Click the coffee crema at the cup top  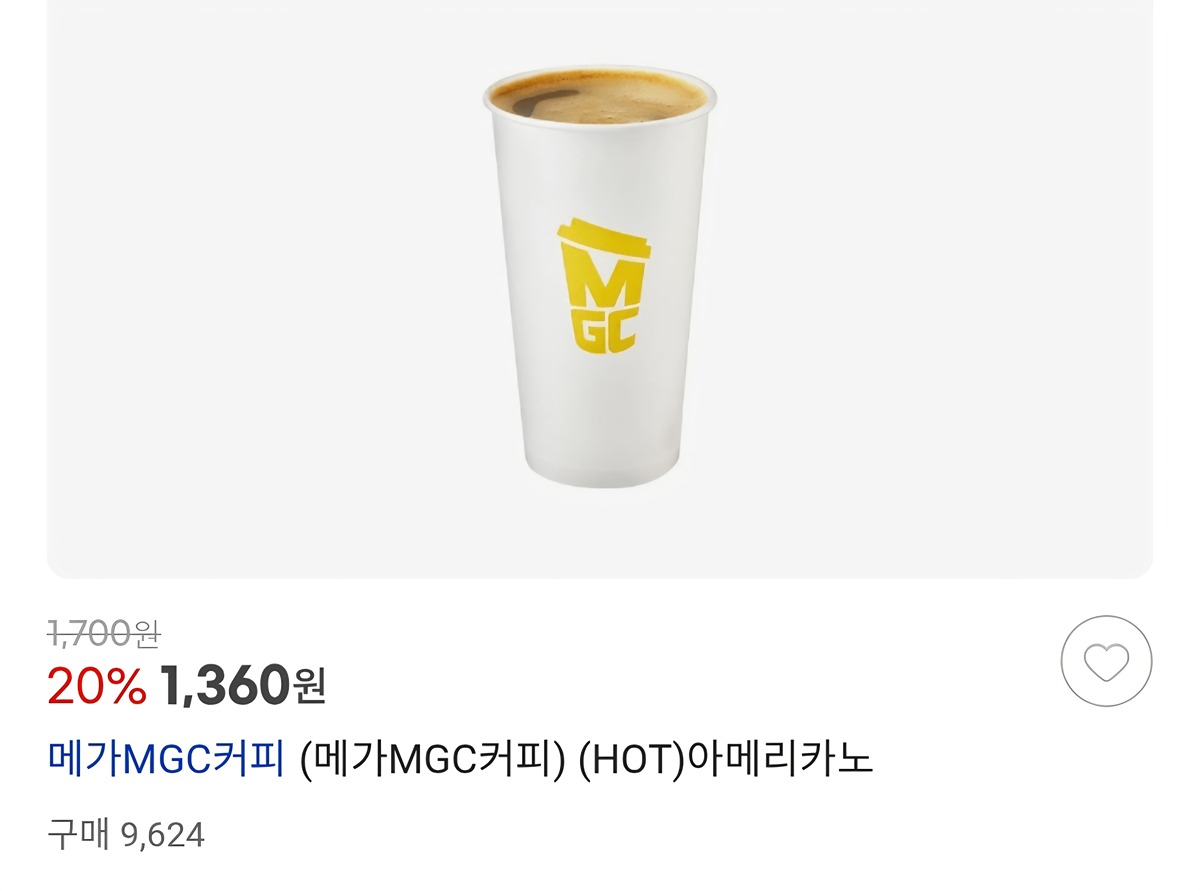tap(601, 100)
